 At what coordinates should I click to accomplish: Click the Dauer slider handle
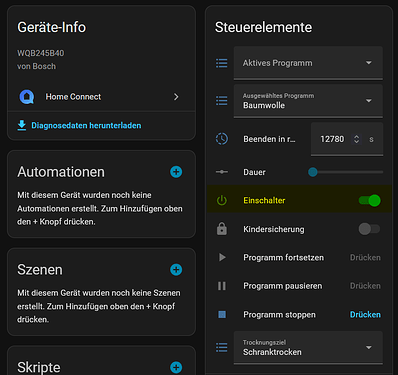click(313, 172)
